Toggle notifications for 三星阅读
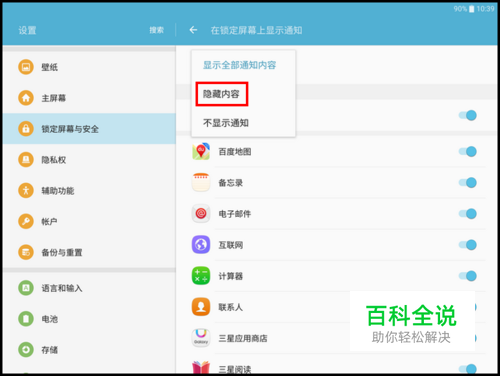 (x=468, y=368)
